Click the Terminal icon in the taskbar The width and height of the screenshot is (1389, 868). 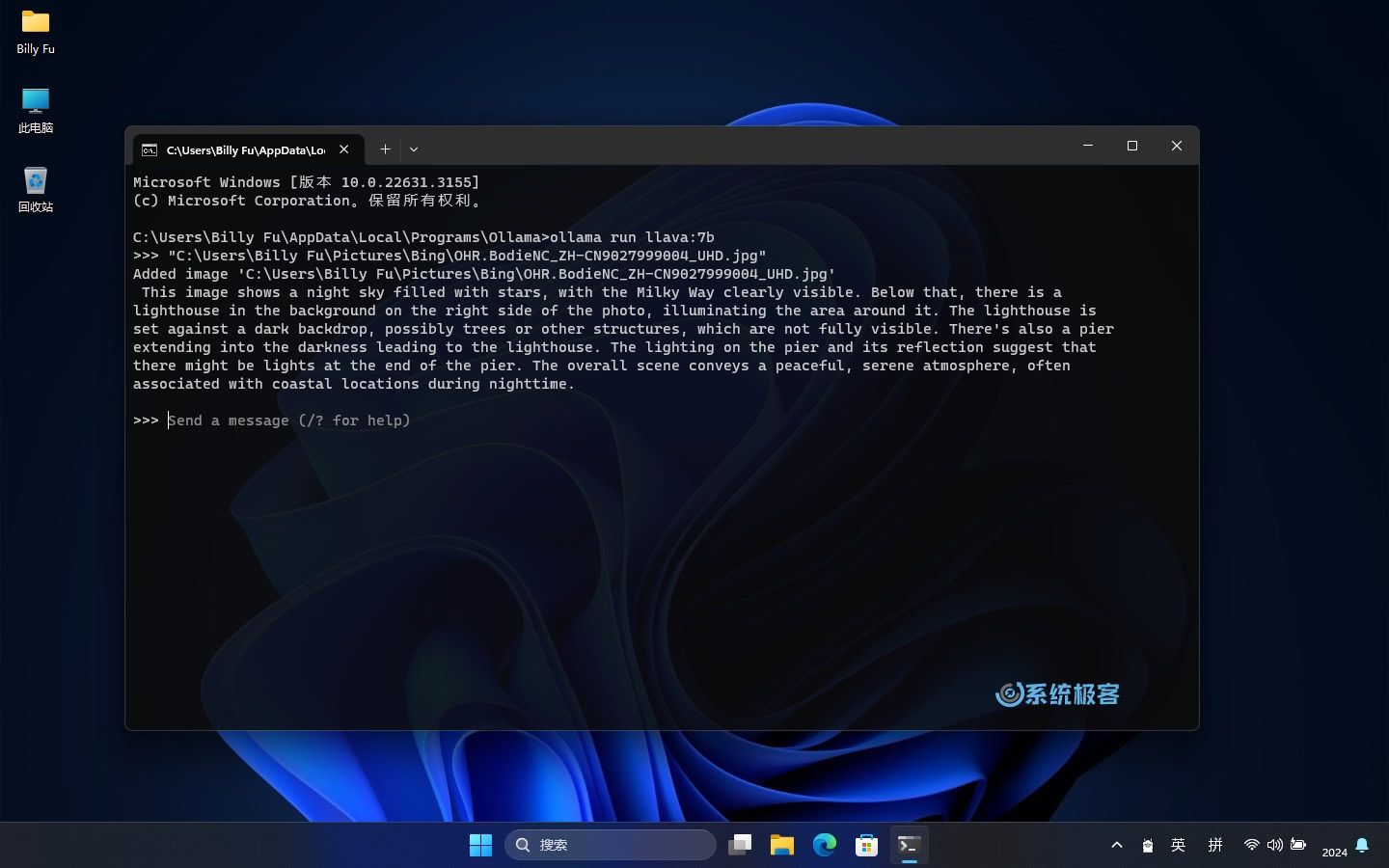[x=910, y=845]
